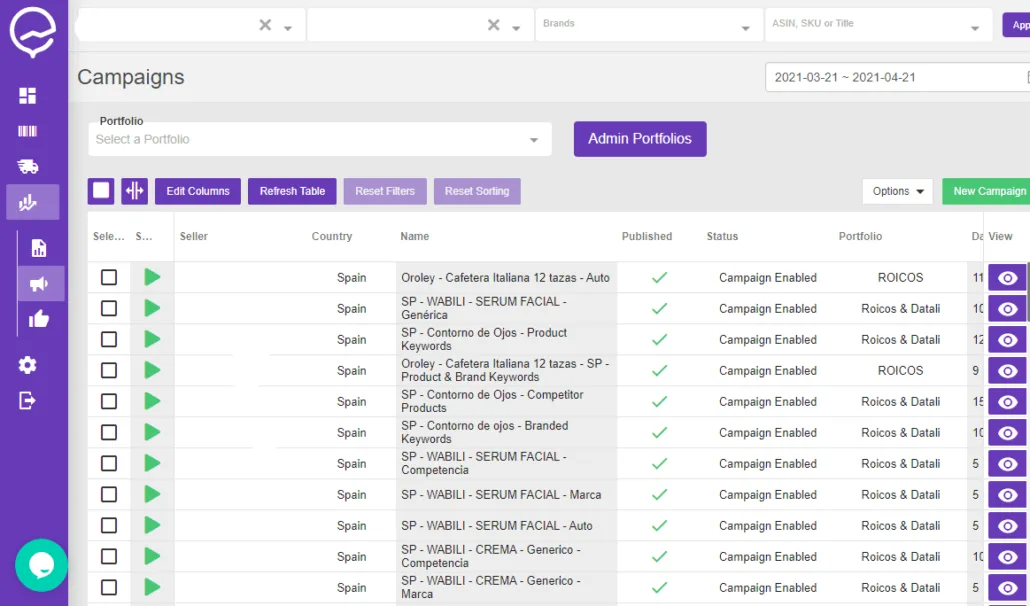Viewport: 1030px width, 606px height.
Task: Open the Portfolio selection dropdown
Action: click(320, 139)
